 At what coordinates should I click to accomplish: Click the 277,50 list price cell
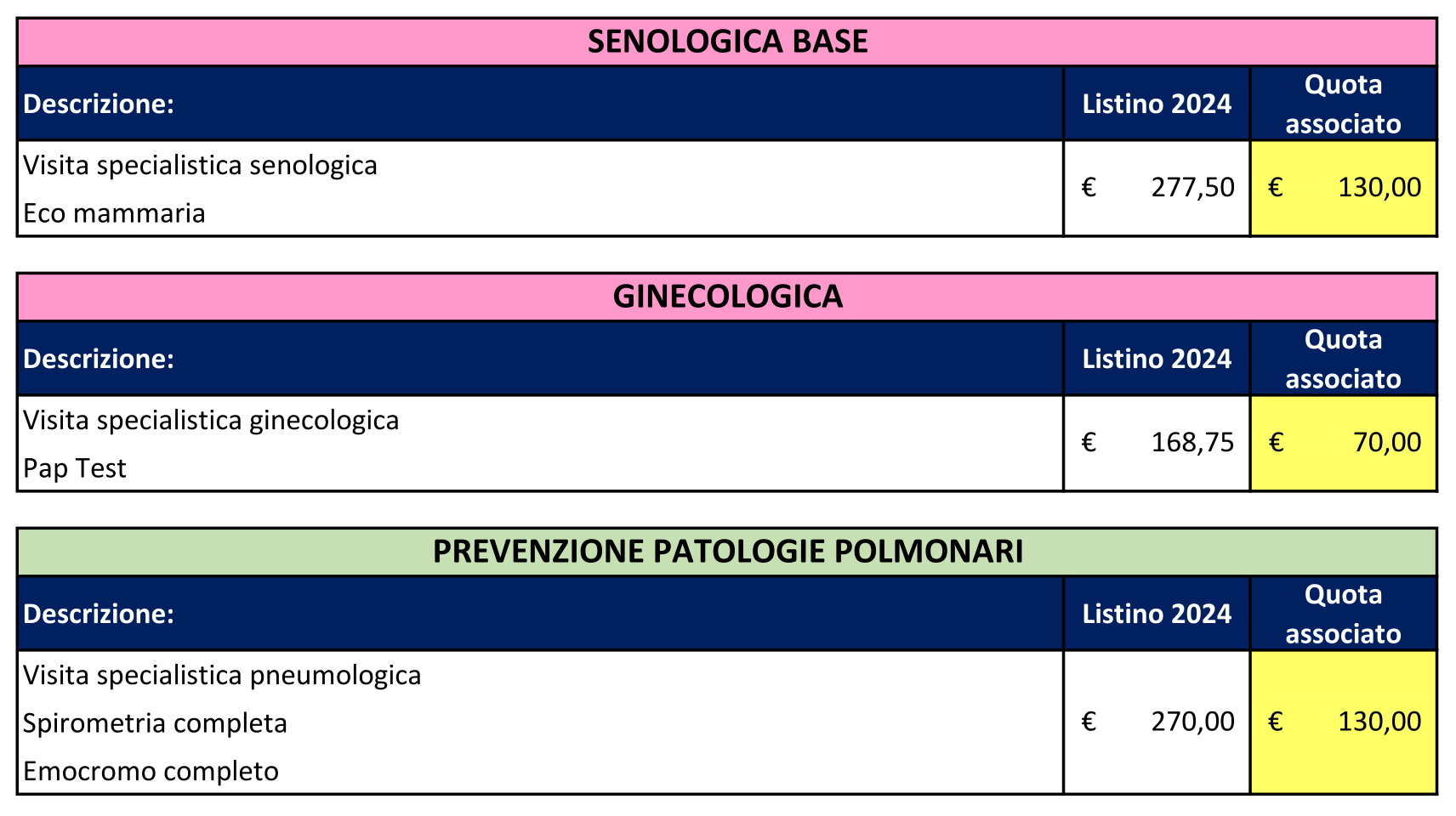pyautogui.click(x=1157, y=188)
